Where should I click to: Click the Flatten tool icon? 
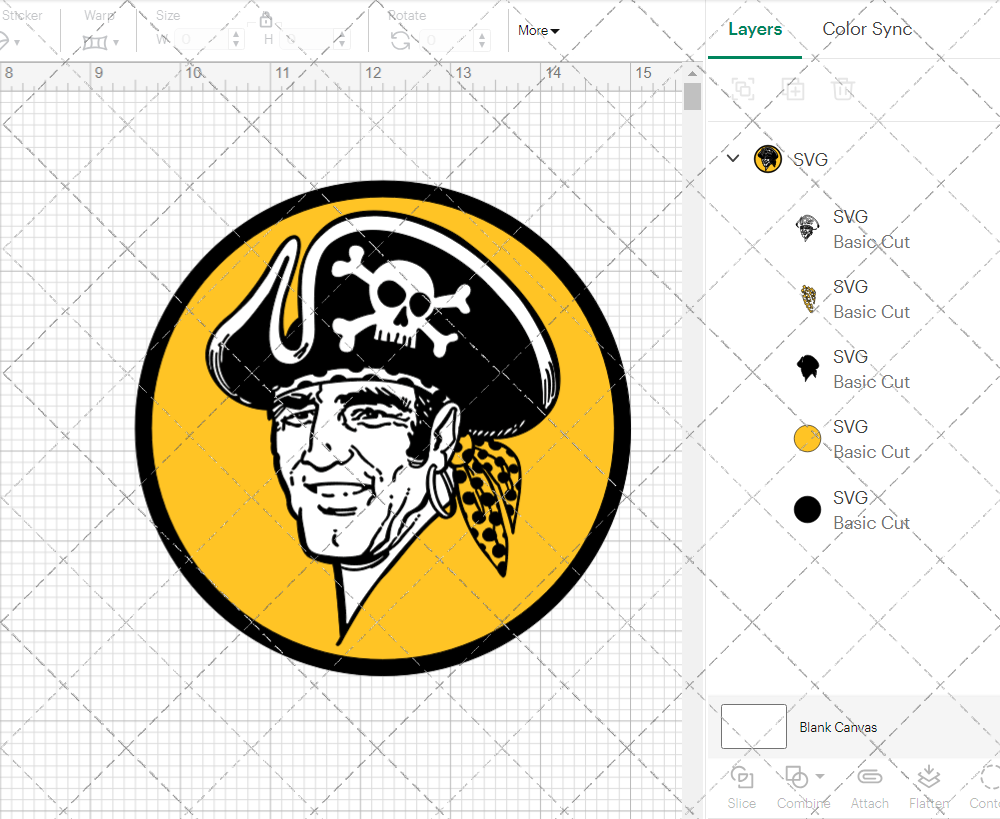pyautogui.click(x=929, y=777)
